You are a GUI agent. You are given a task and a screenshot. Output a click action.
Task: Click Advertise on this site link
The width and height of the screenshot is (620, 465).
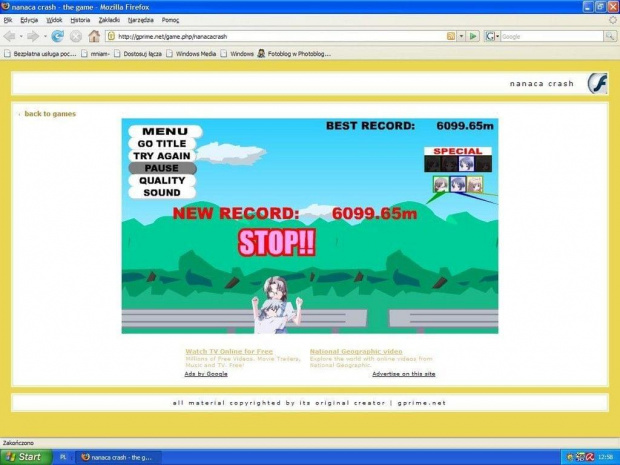404,374
